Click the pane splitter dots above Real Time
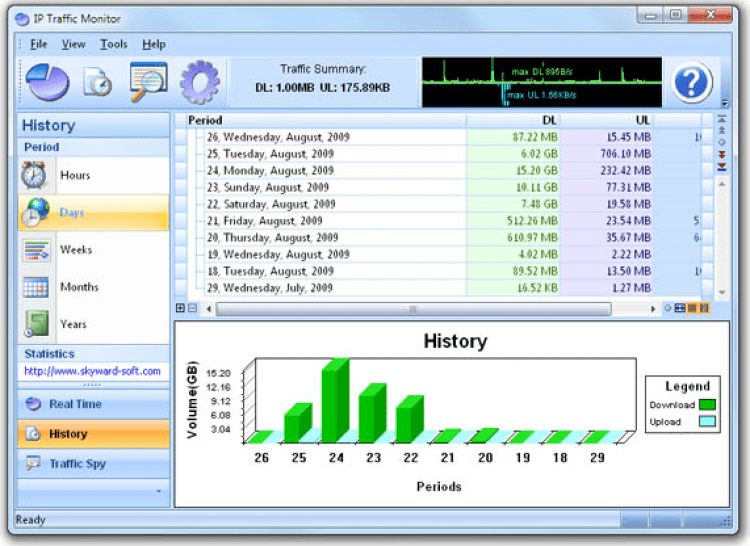Image resolution: width=750 pixels, height=546 pixels. pyautogui.click(x=92, y=385)
